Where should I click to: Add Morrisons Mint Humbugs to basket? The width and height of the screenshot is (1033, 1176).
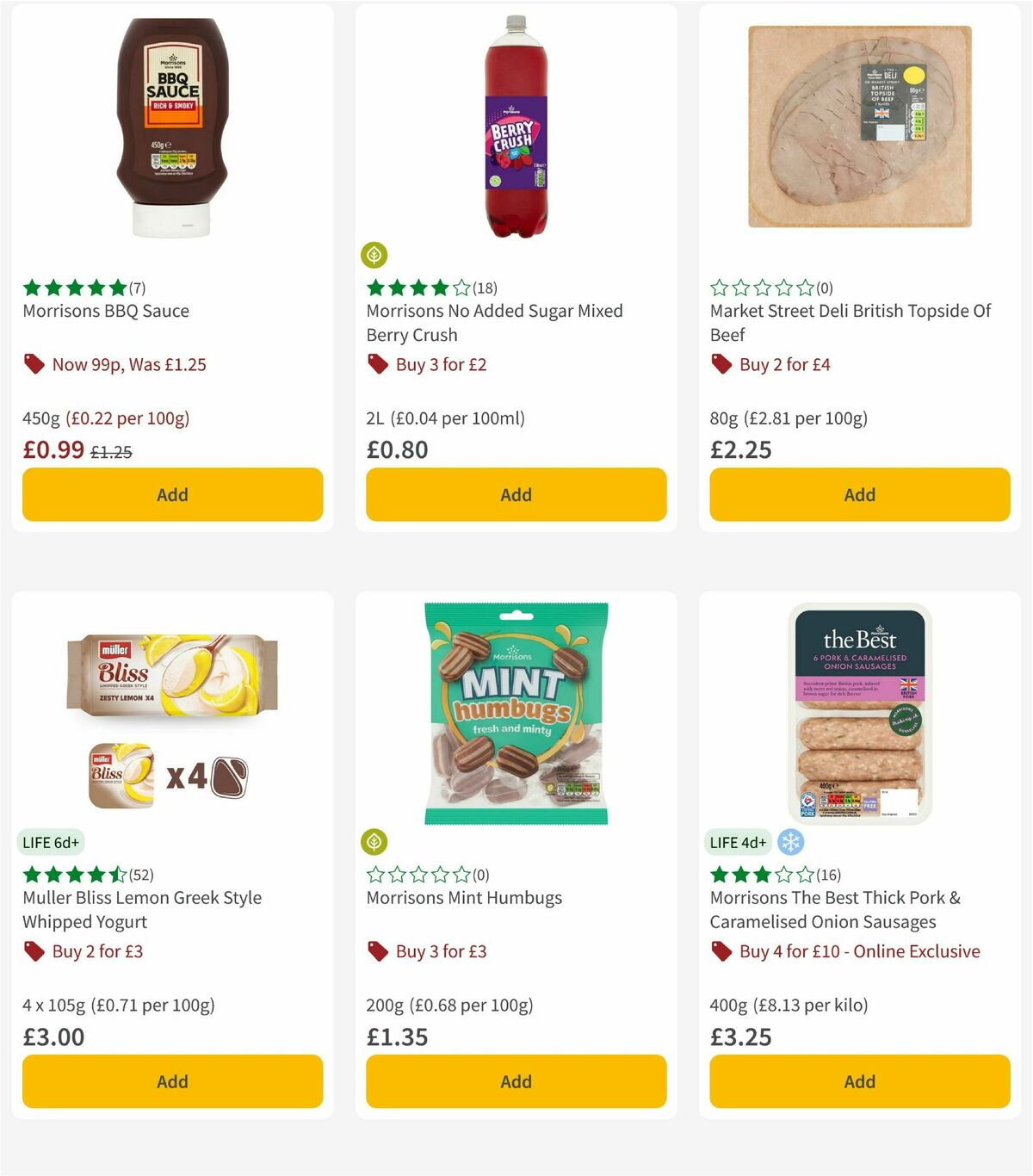(515, 1081)
